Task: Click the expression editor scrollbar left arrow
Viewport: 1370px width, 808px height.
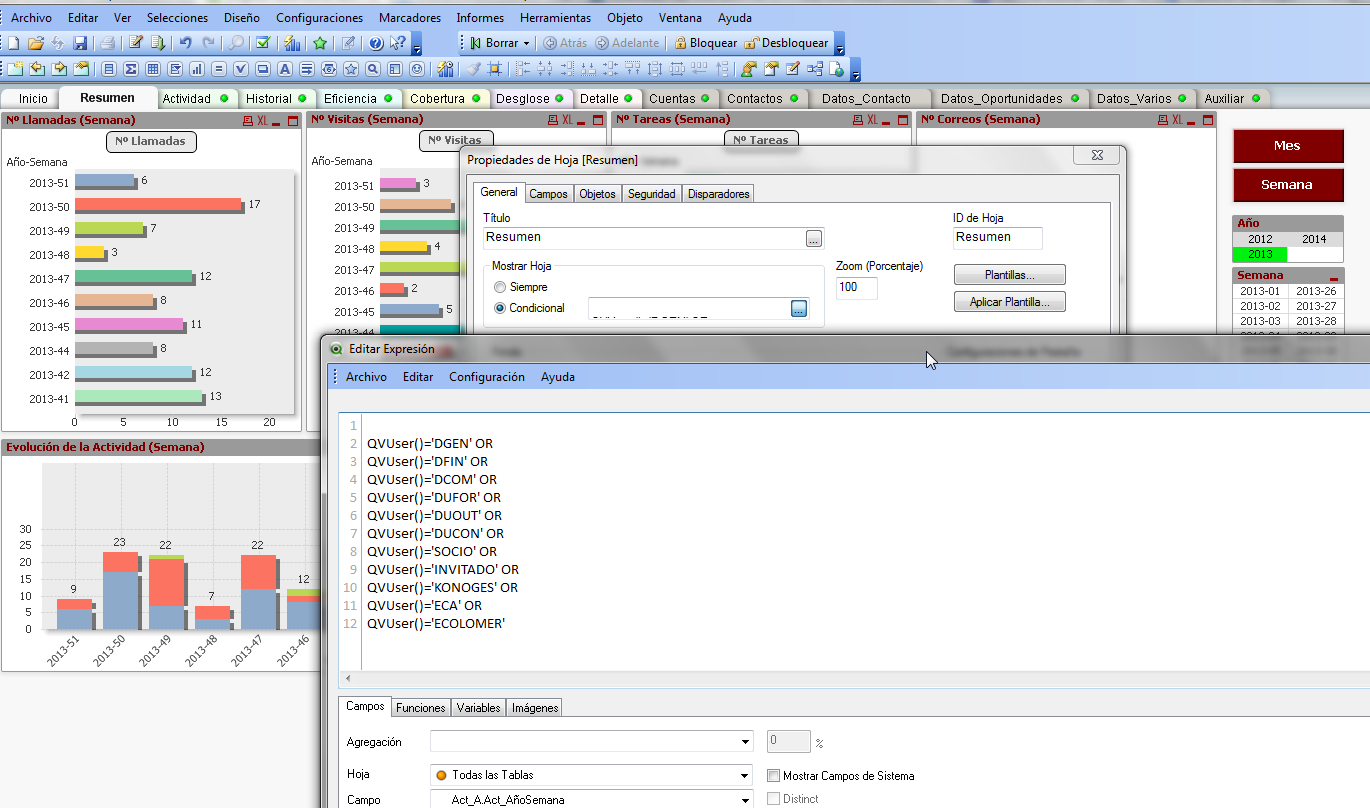Action: coord(347,678)
